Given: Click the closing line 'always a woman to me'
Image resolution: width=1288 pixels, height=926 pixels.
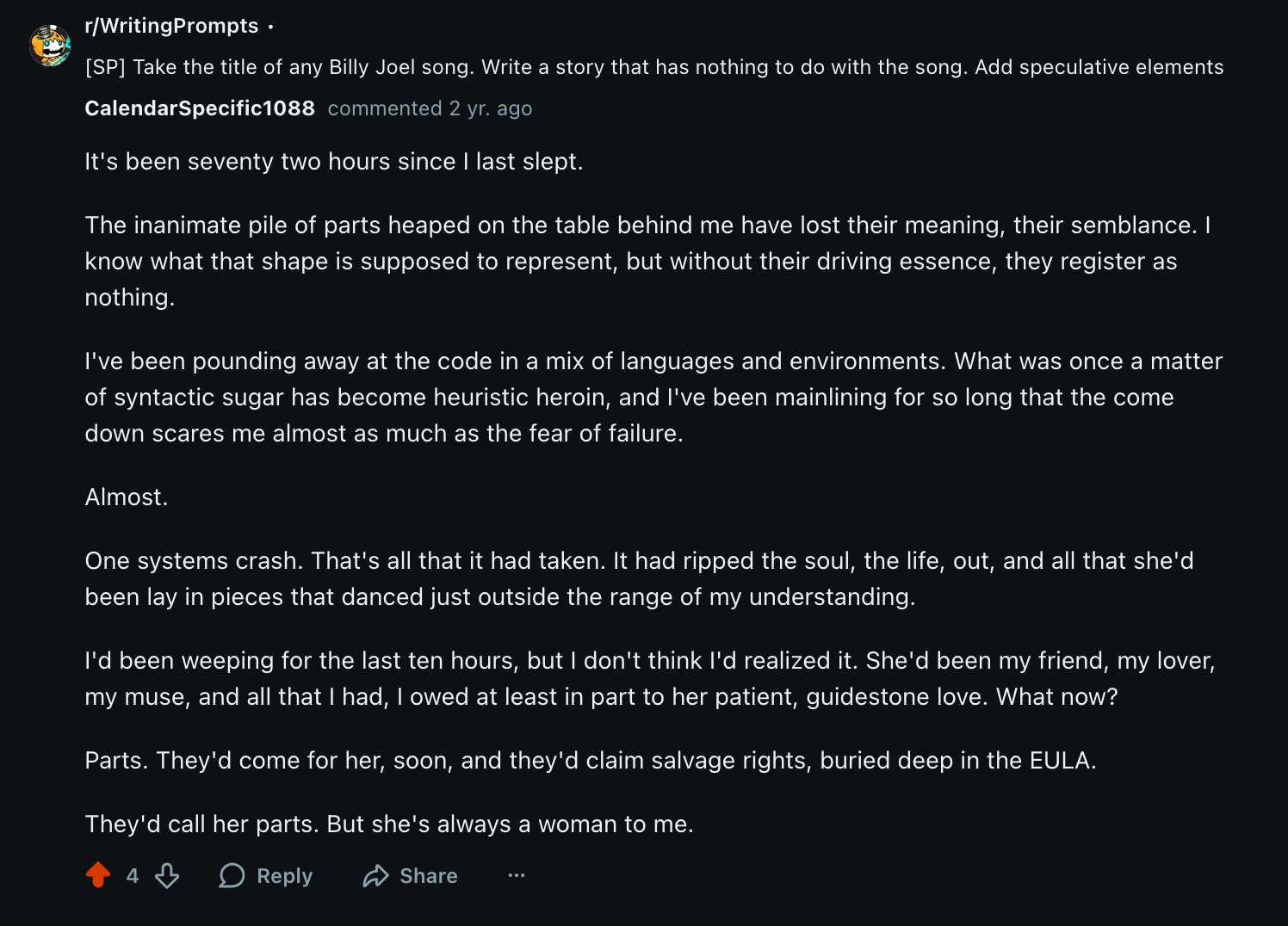Looking at the screenshot, I should tap(388, 824).
